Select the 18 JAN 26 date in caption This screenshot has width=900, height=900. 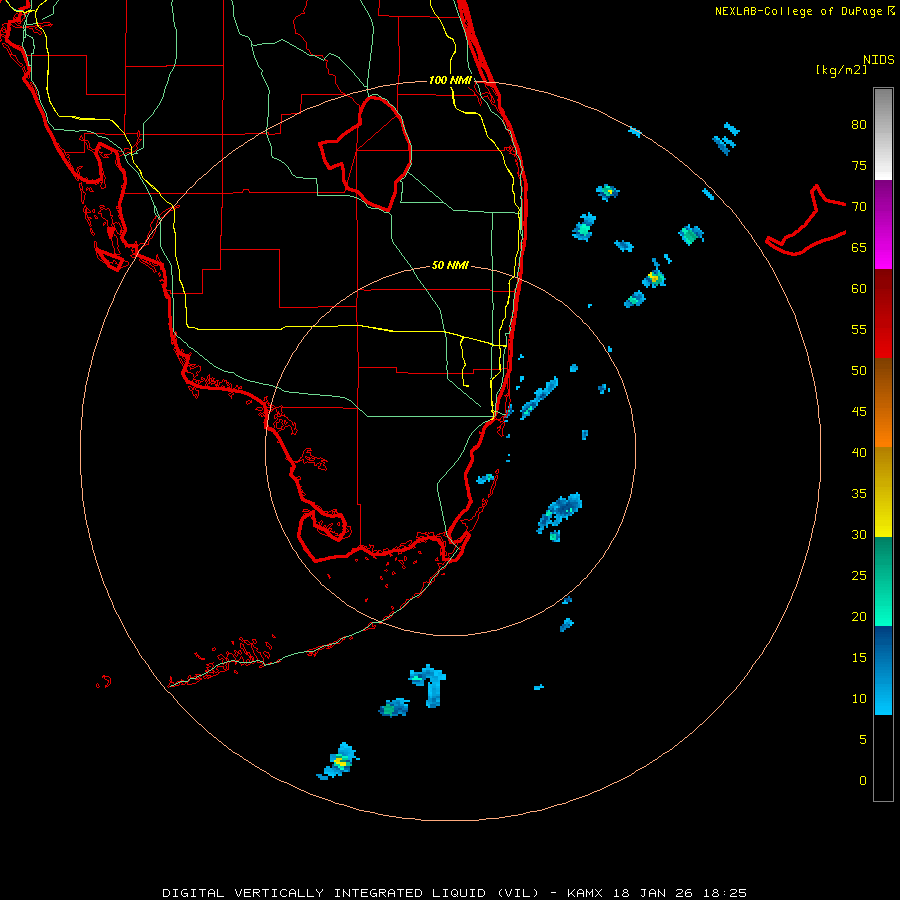[x=654, y=893]
